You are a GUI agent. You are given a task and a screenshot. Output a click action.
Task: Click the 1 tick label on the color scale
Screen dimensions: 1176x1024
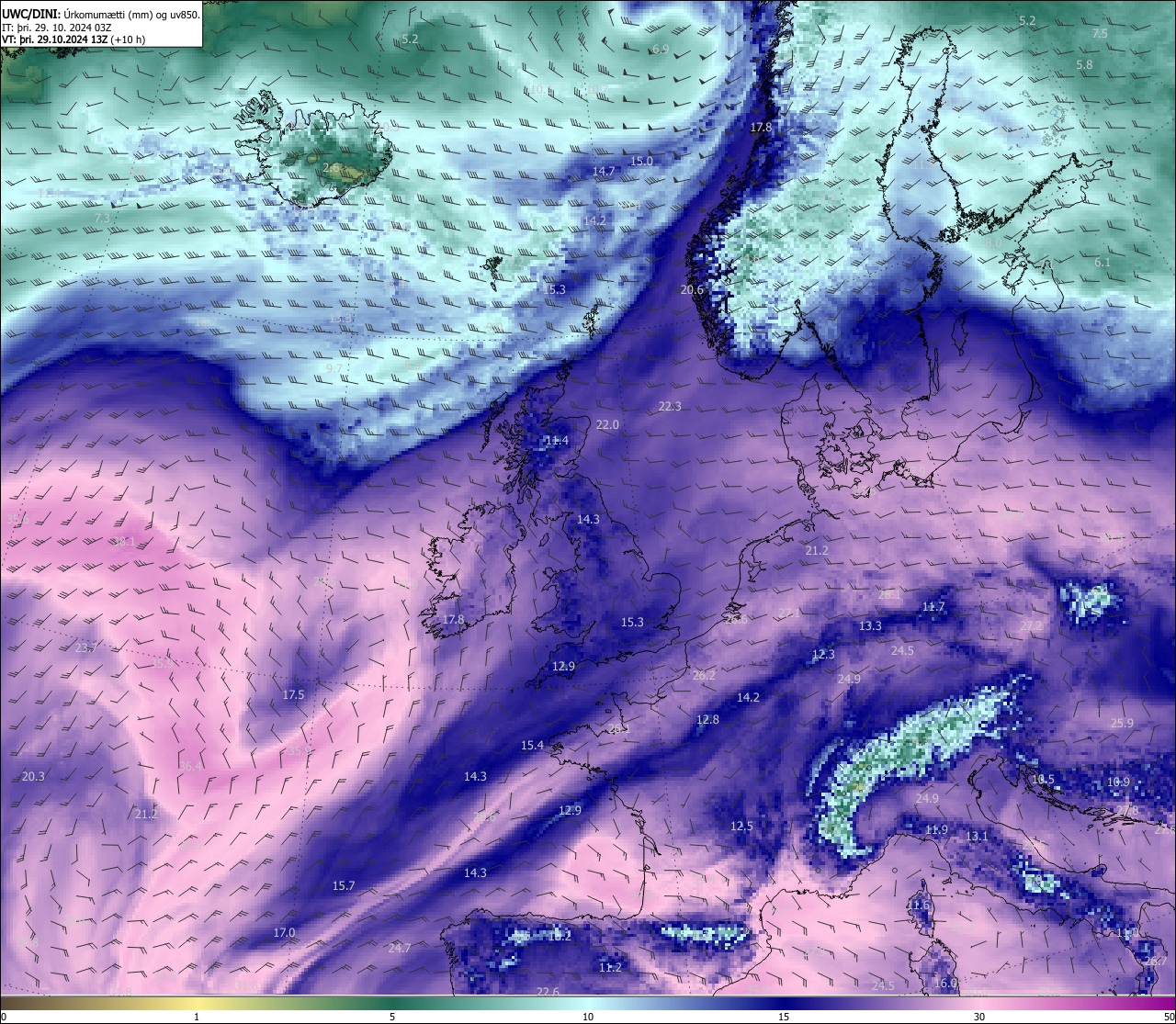tap(197, 1017)
